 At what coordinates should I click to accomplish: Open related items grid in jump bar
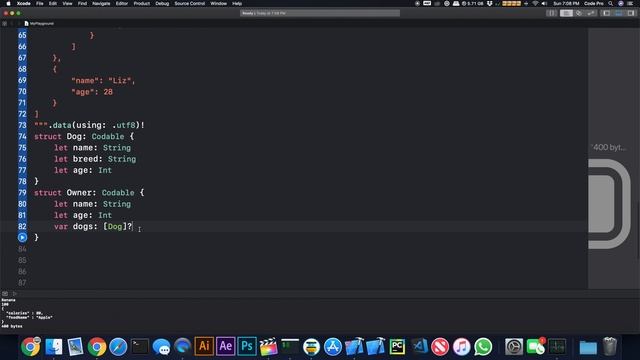tap(4, 24)
